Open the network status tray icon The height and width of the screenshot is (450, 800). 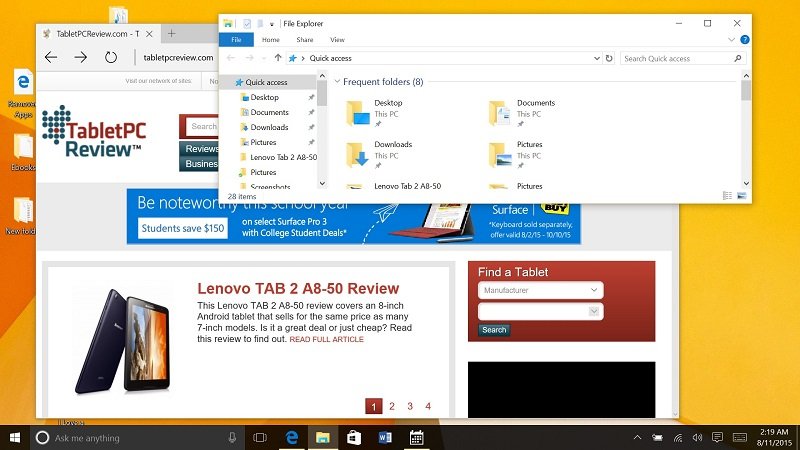678,438
